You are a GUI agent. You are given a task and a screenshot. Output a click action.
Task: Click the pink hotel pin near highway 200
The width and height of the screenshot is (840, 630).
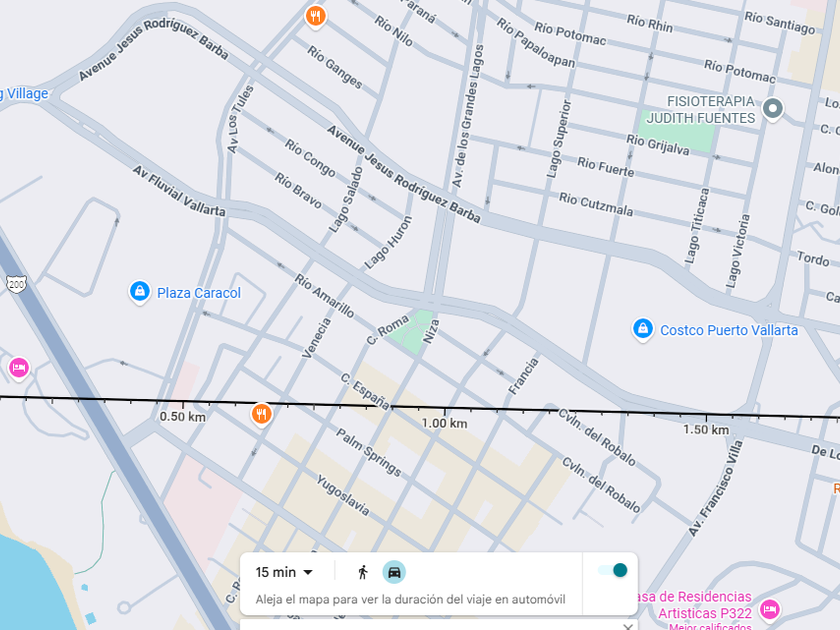coord(19,368)
